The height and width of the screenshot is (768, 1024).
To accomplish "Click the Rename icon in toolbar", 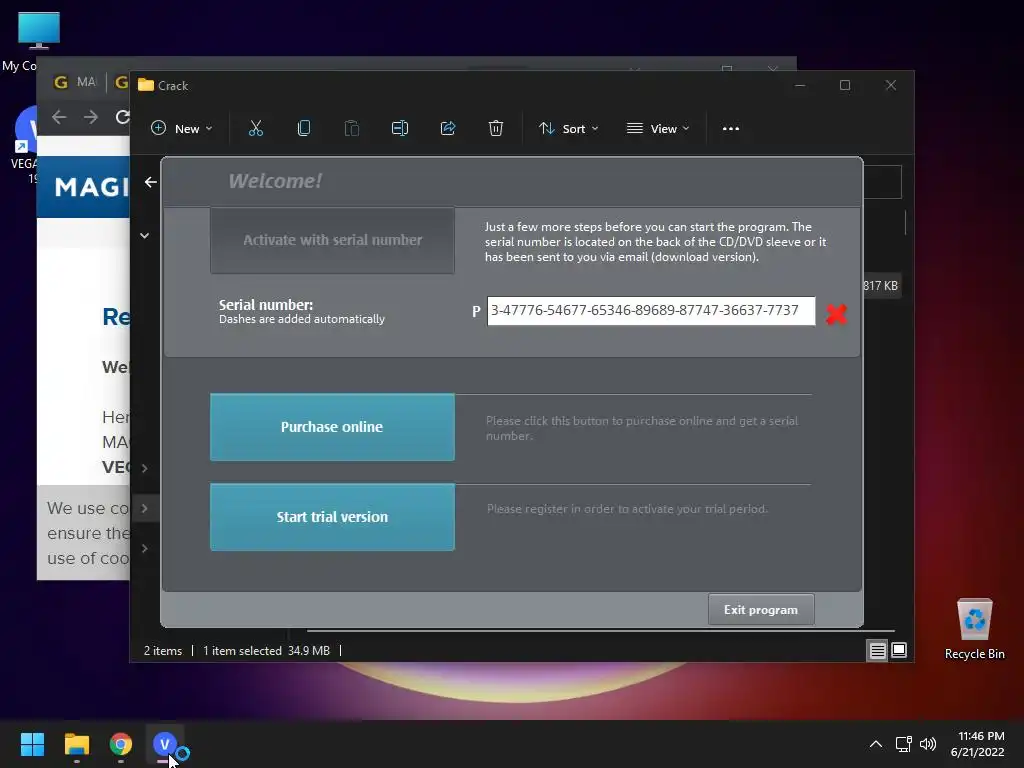I will (x=400, y=129).
